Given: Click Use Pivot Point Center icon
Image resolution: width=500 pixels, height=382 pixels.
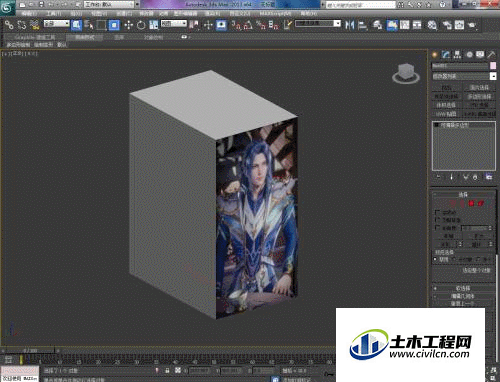Looking at the screenshot, I should 194,25.
